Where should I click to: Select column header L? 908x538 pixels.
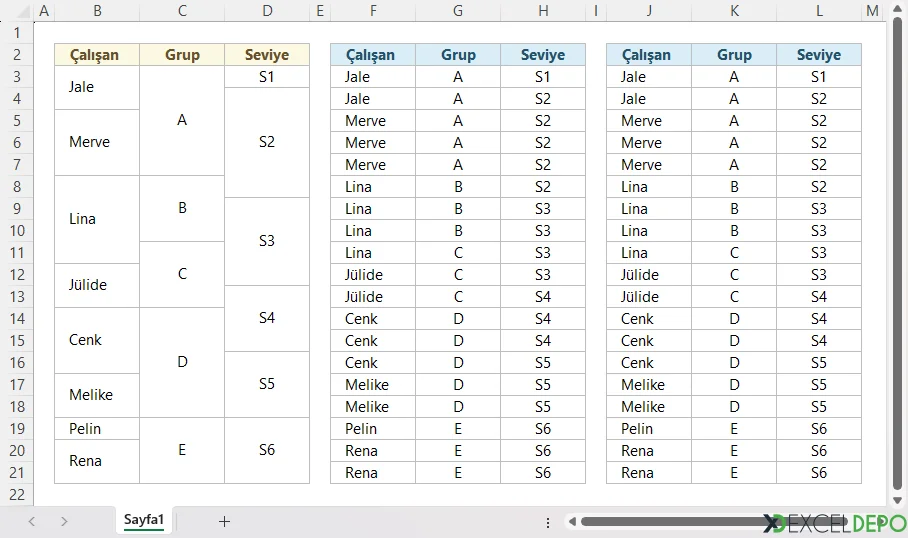(x=819, y=11)
